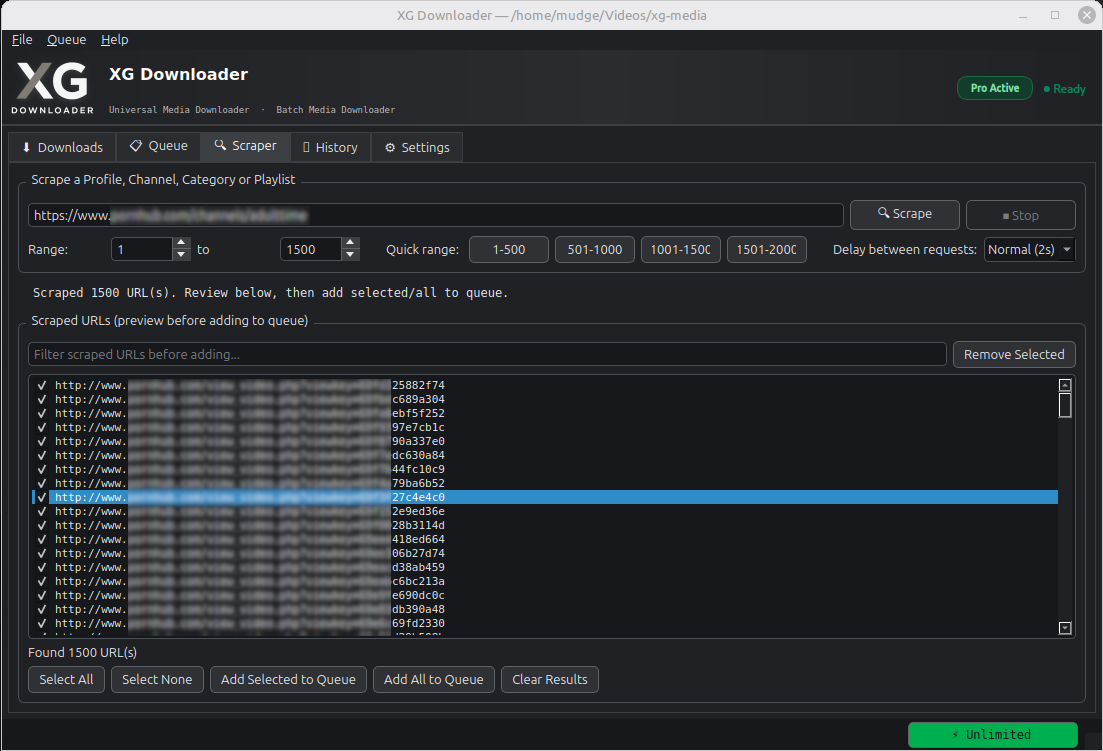Uncheck the URL ending c689a304
The height and width of the screenshot is (751, 1103).
(42, 399)
